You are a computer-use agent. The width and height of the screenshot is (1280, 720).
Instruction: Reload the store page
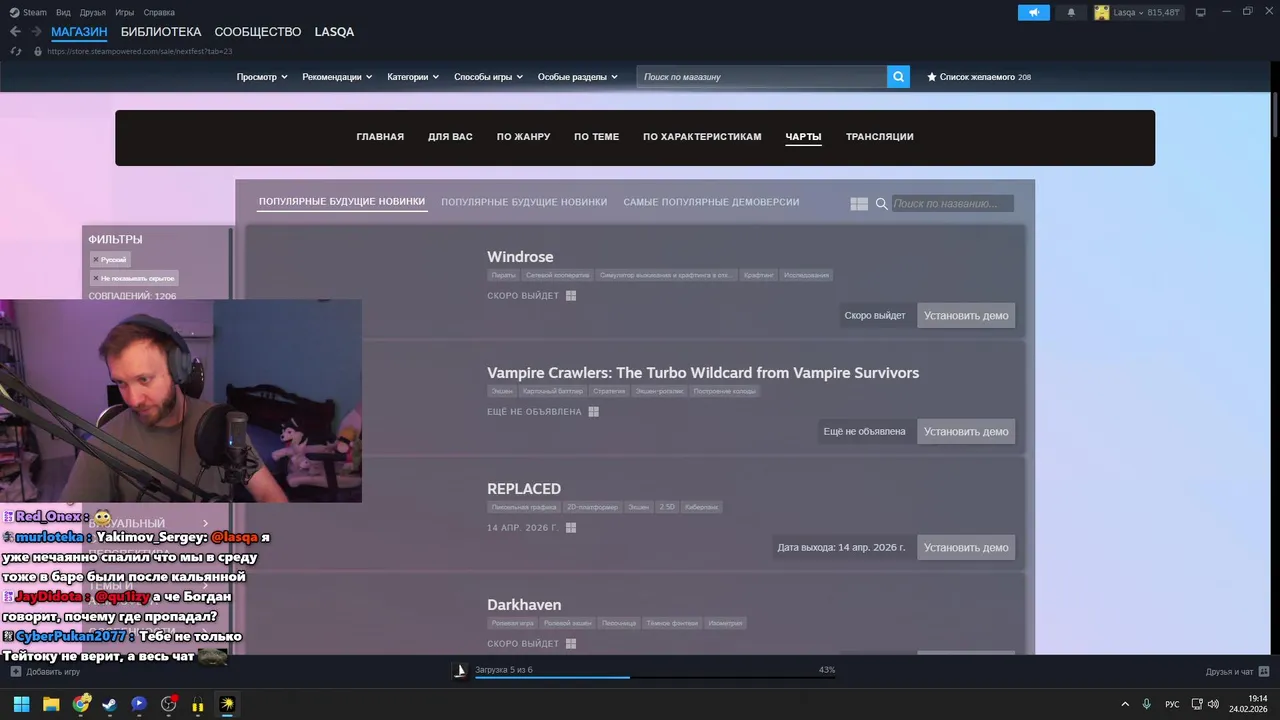(15, 51)
